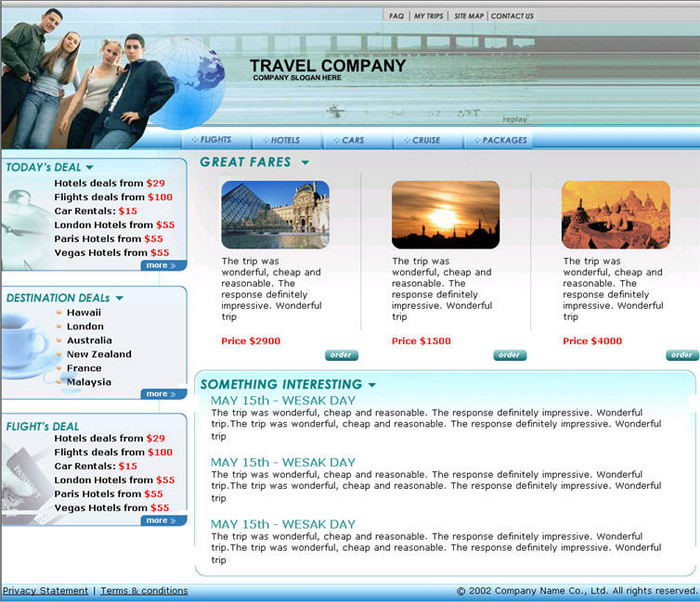Switch to the Hotels navigation tab

pos(285,140)
